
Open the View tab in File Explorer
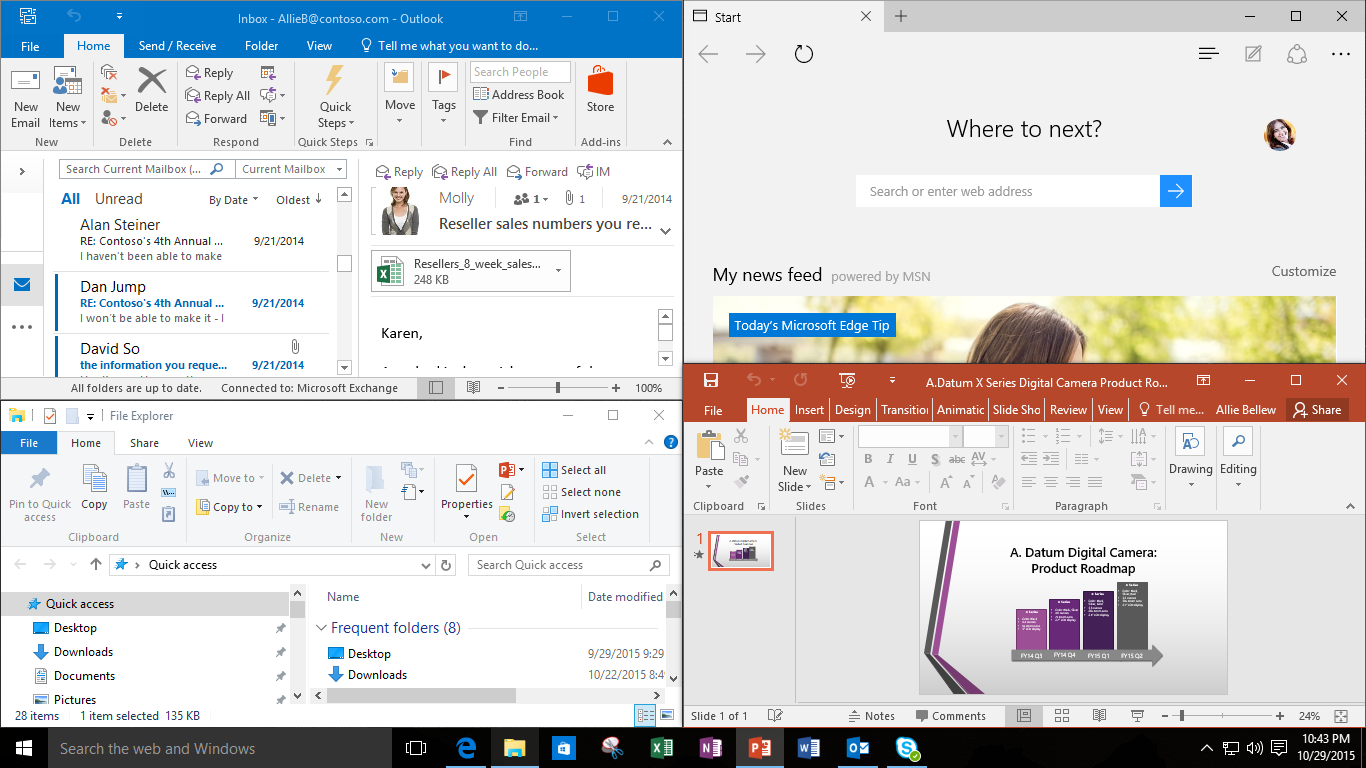click(200, 443)
